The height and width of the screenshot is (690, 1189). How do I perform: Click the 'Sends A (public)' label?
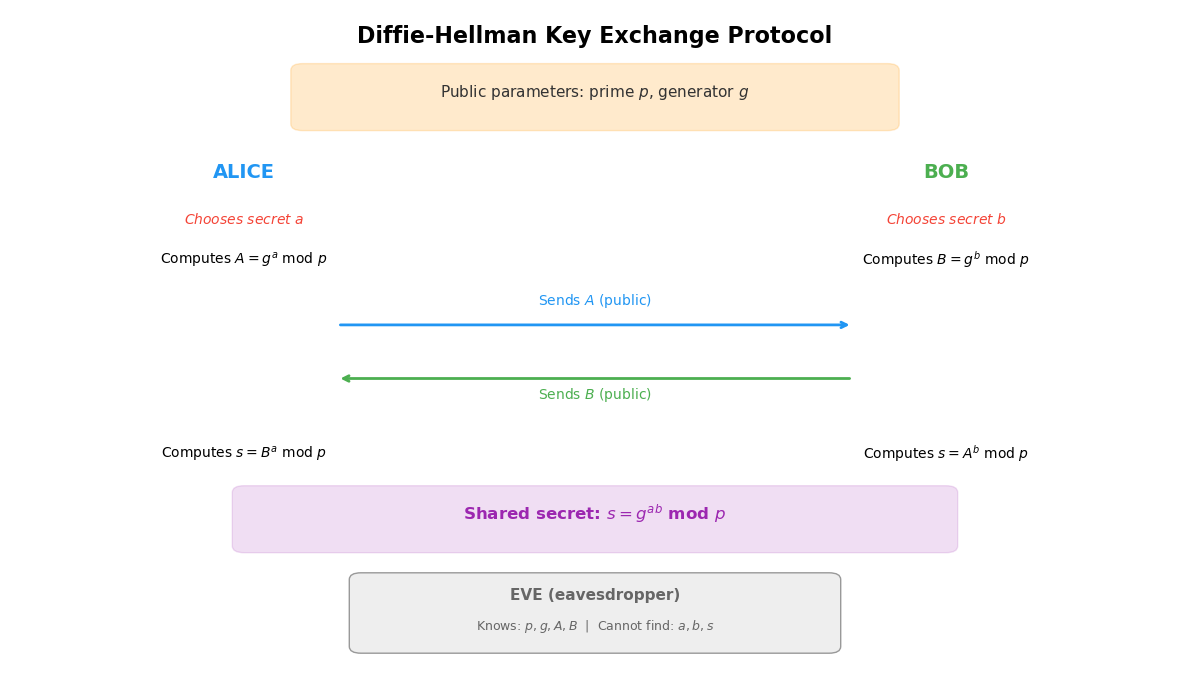(594, 301)
